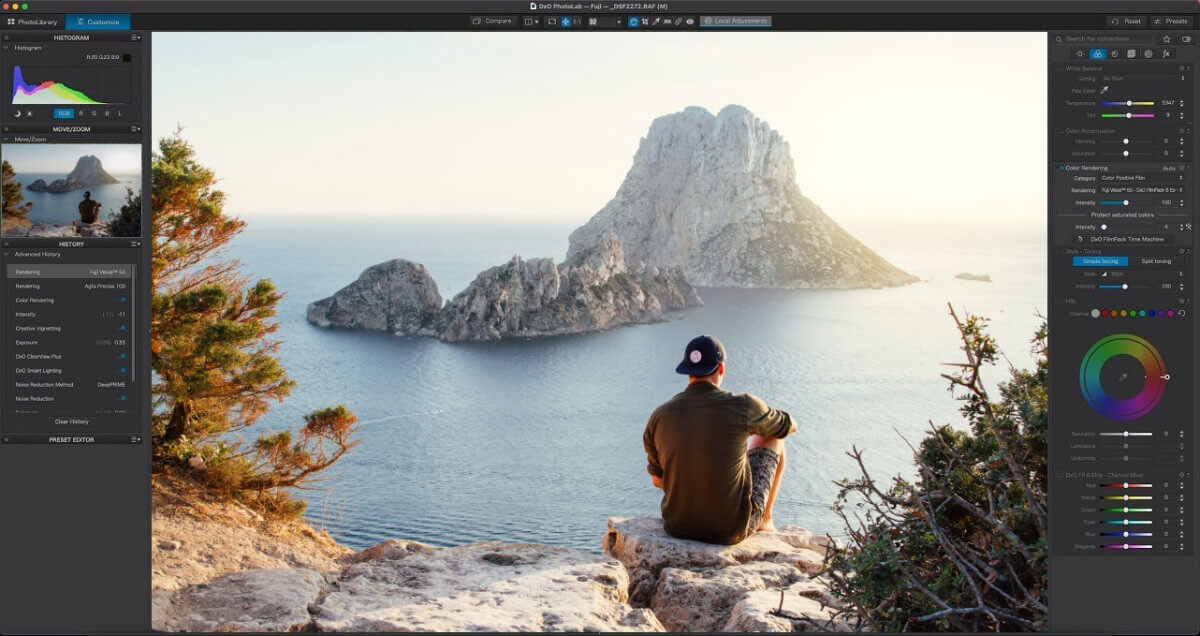
Task: Open the Watermark and effects tab
Action: coord(1148,54)
